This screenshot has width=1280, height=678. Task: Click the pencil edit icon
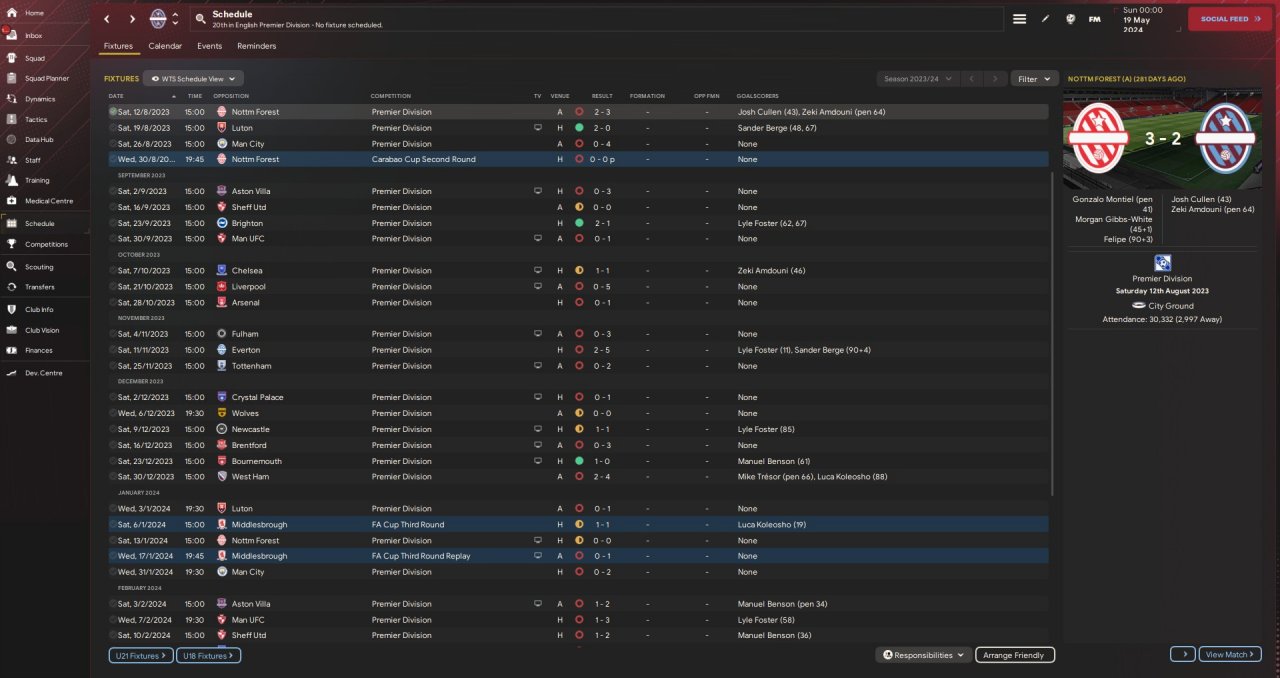point(1045,19)
